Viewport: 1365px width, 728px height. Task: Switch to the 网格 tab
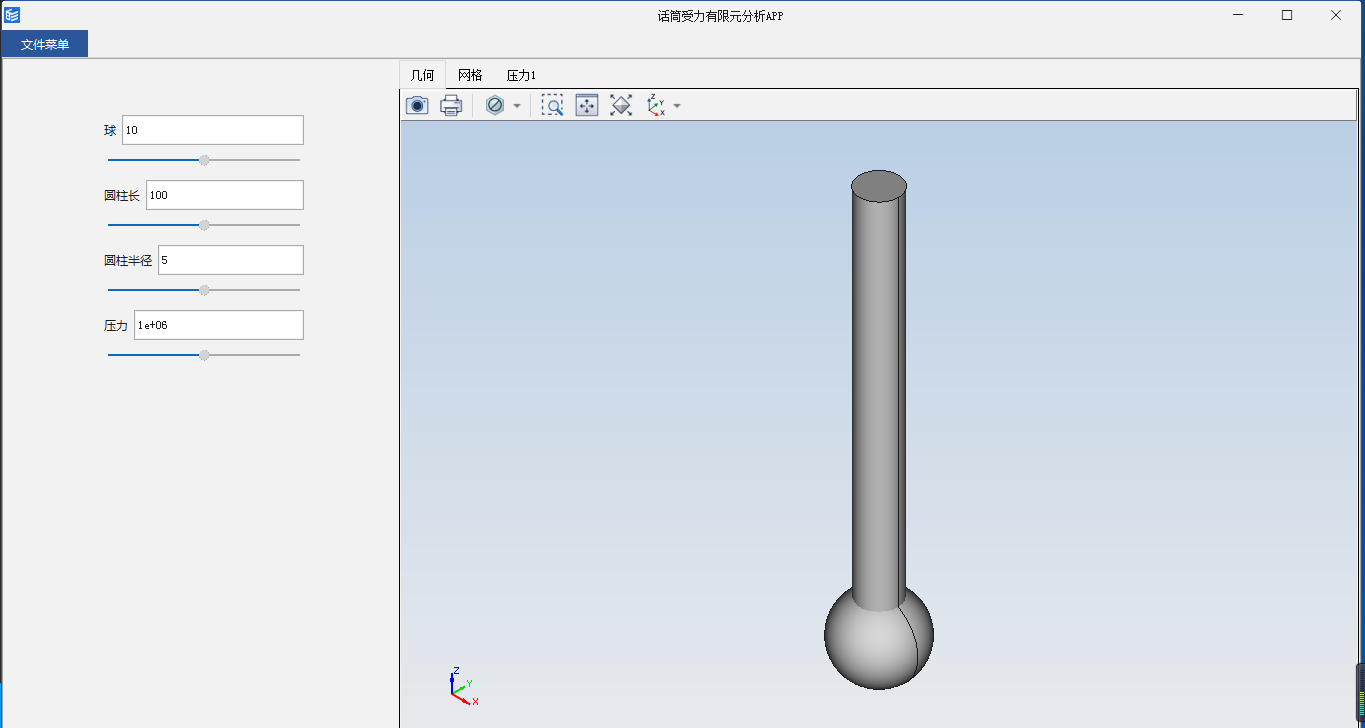pos(470,75)
